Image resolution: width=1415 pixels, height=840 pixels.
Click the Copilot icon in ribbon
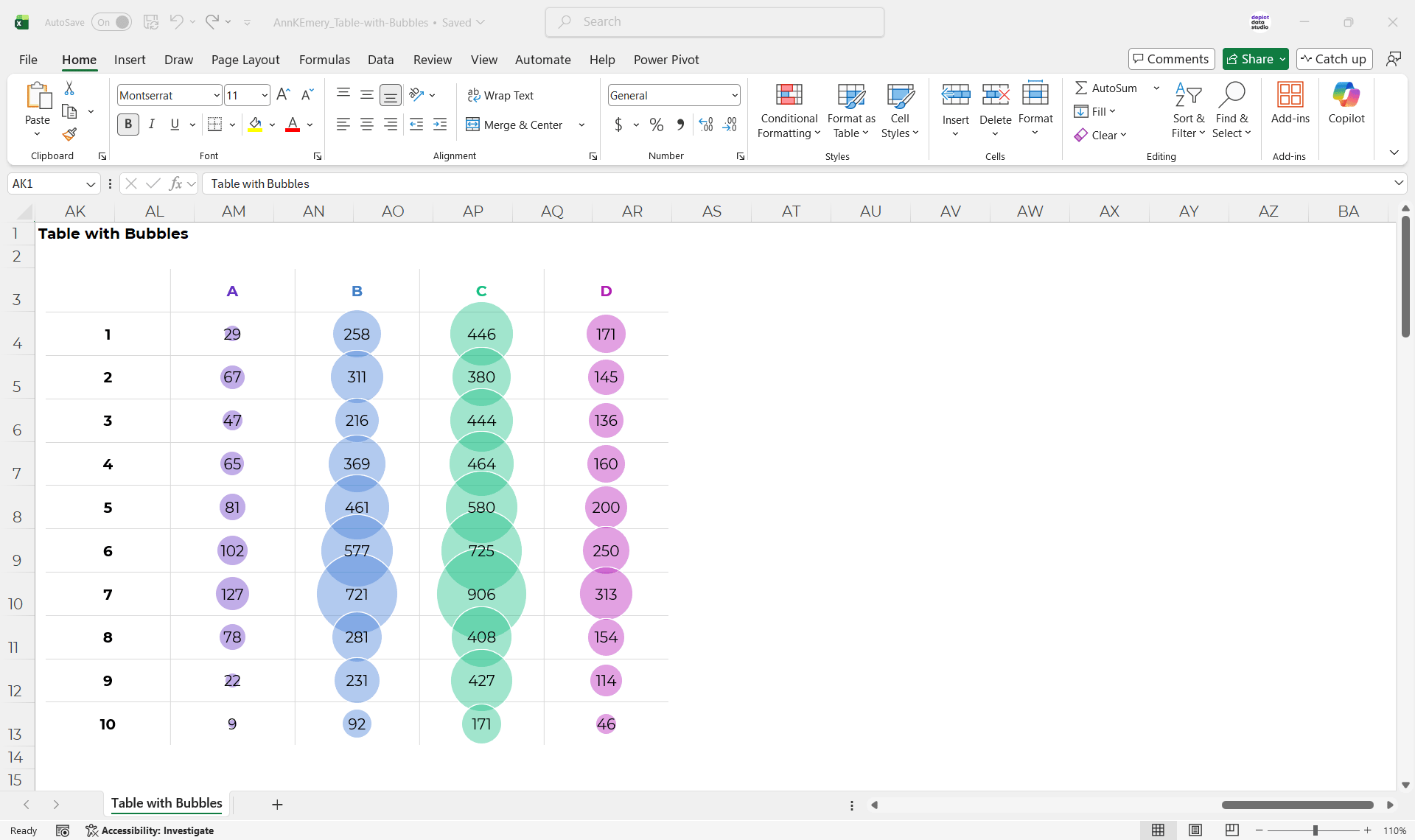click(1346, 103)
